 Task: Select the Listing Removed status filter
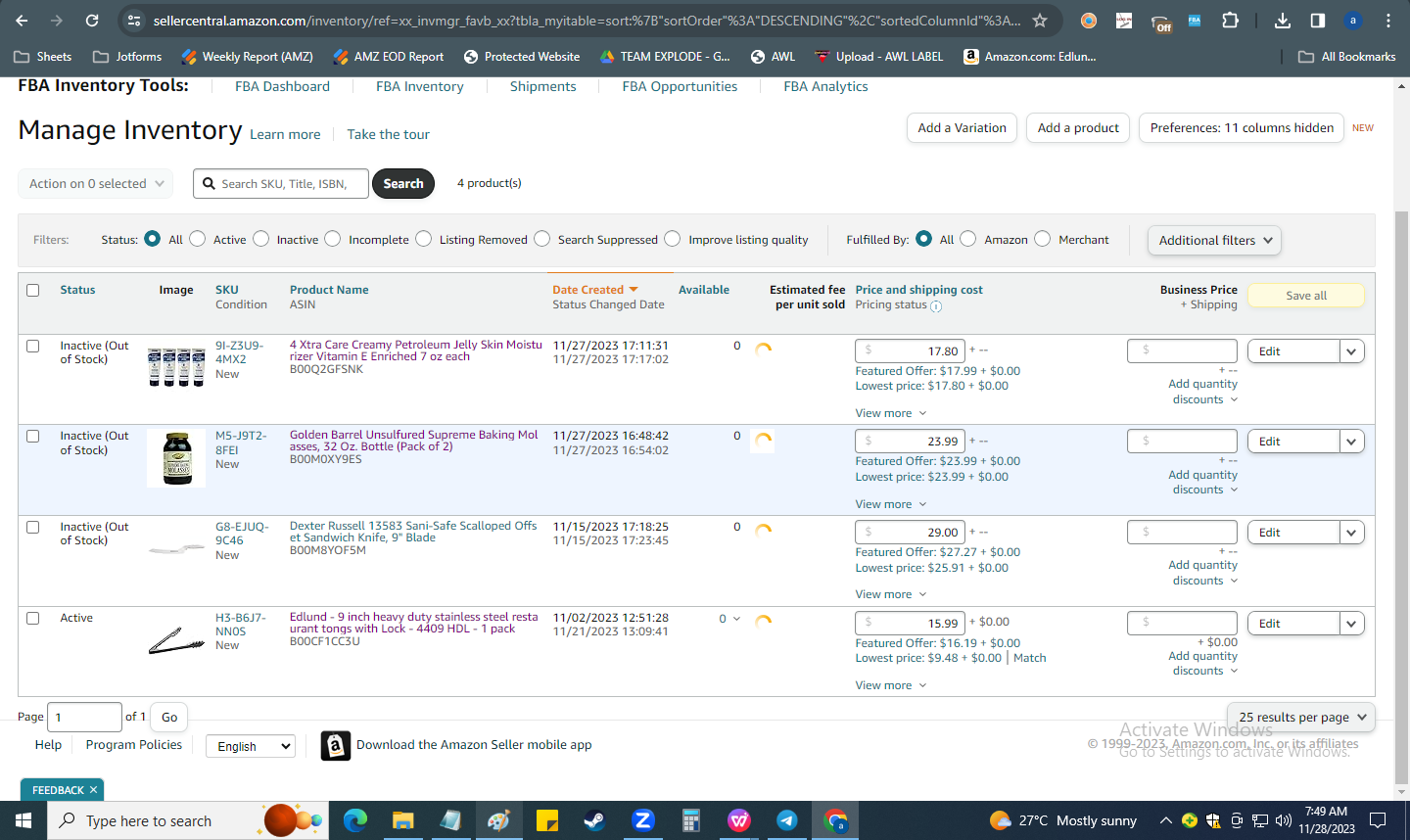pyautogui.click(x=424, y=239)
